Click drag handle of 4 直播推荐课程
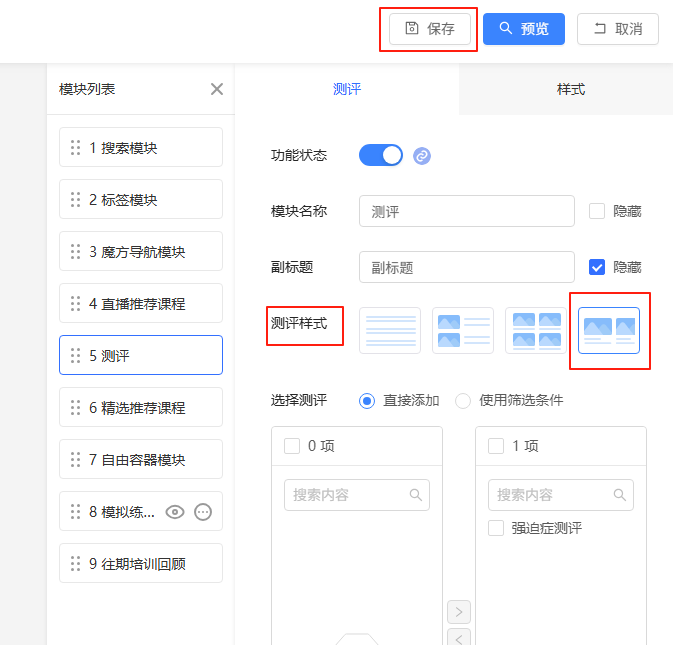Screen dimensions: 673x645 pyautogui.click(x=76, y=303)
